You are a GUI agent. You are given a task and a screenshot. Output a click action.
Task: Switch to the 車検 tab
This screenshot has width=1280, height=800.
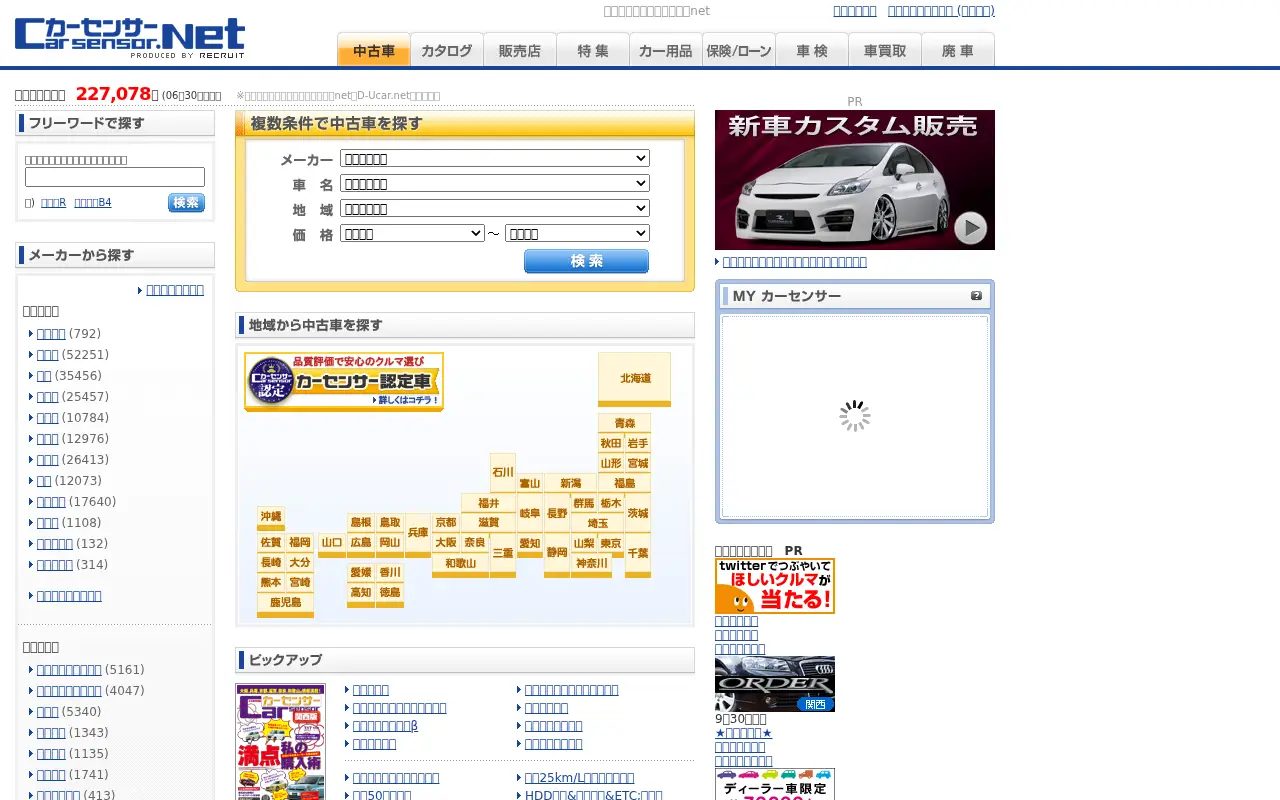pyautogui.click(x=812, y=50)
